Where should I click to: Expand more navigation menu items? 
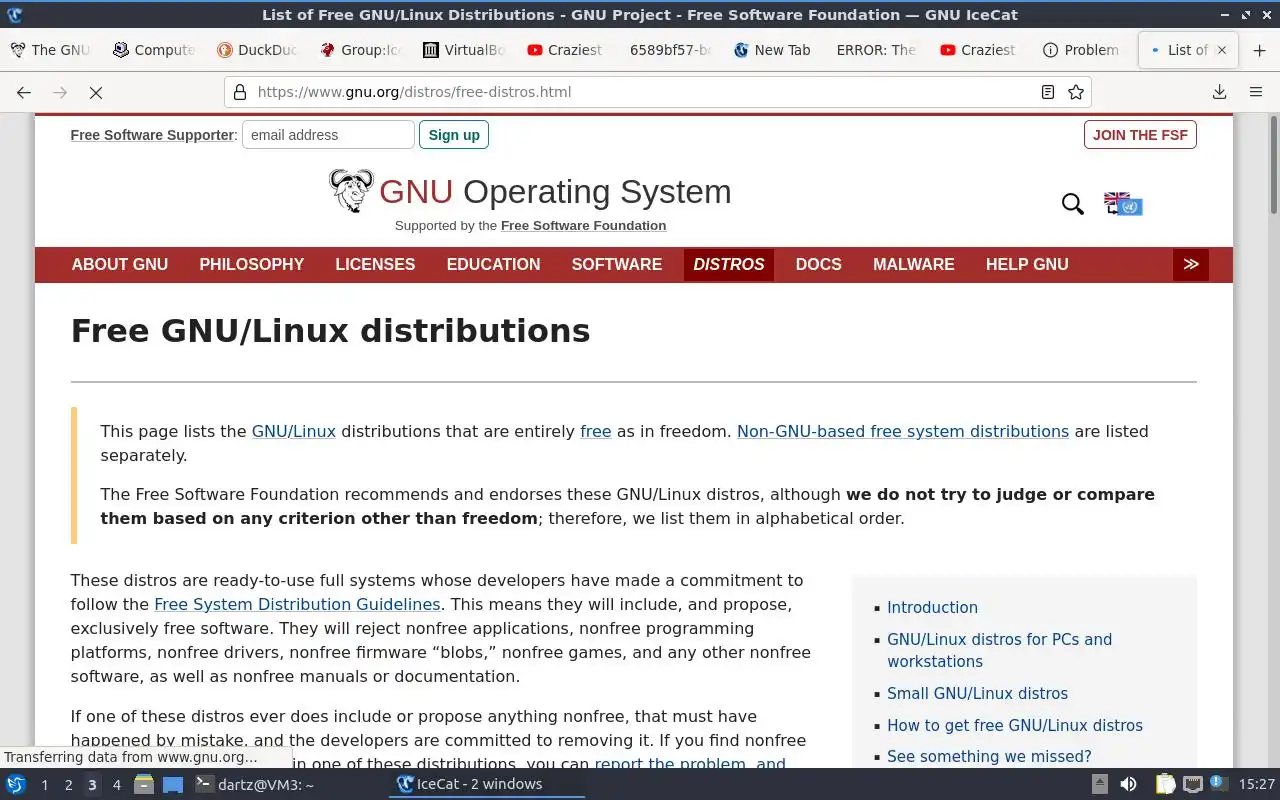point(1191,264)
